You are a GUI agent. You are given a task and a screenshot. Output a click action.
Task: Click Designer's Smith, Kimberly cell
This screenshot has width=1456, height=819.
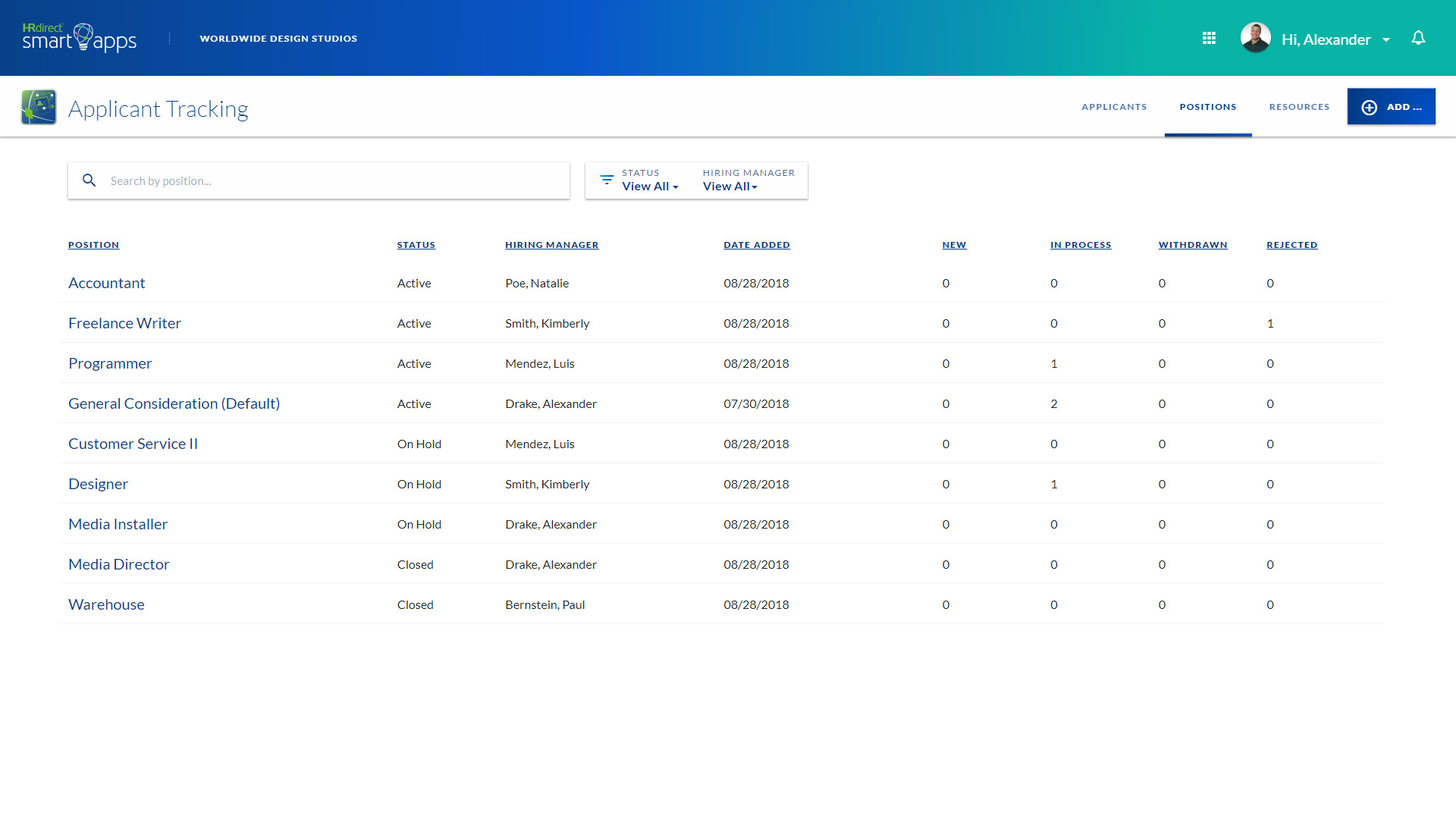[x=547, y=485]
